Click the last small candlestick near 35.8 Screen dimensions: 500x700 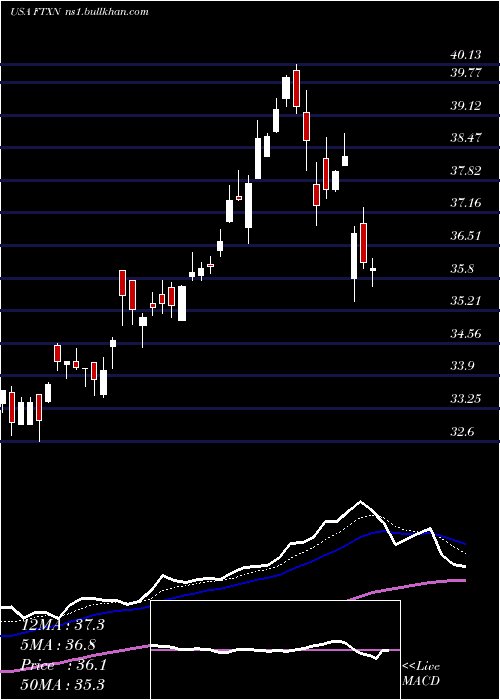(372, 270)
